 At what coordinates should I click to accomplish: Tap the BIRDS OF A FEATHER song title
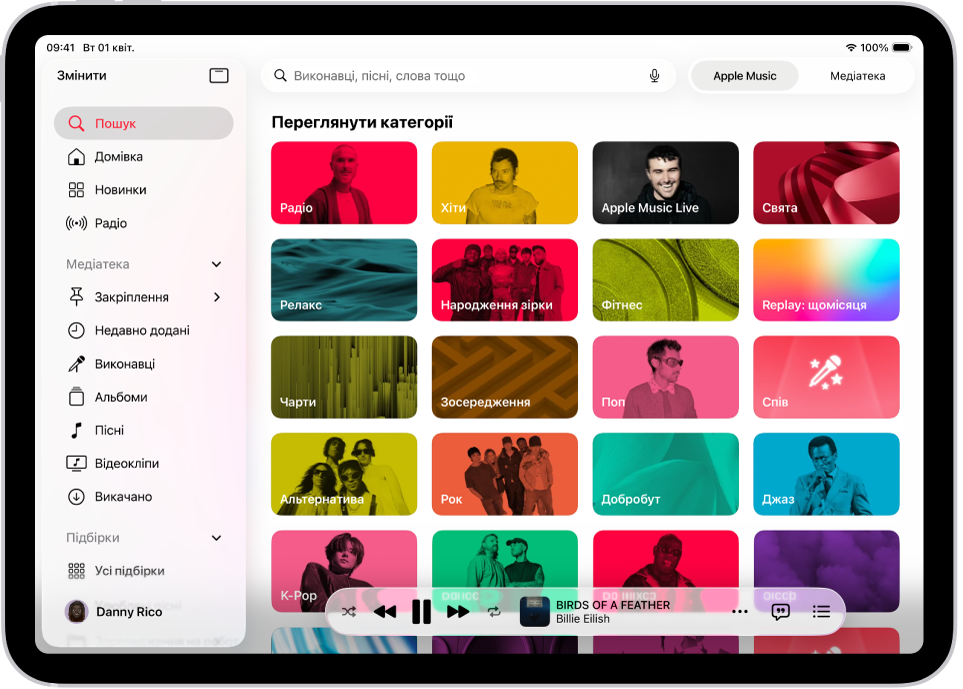[x=613, y=605]
